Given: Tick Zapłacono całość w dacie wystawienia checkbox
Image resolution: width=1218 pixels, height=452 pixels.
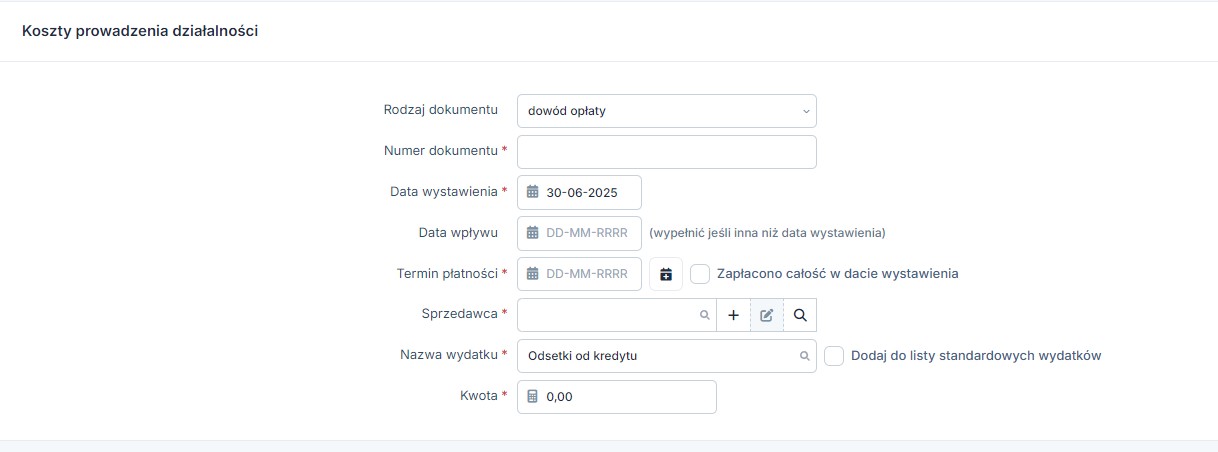Looking at the screenshot, I should click(700, 274).
